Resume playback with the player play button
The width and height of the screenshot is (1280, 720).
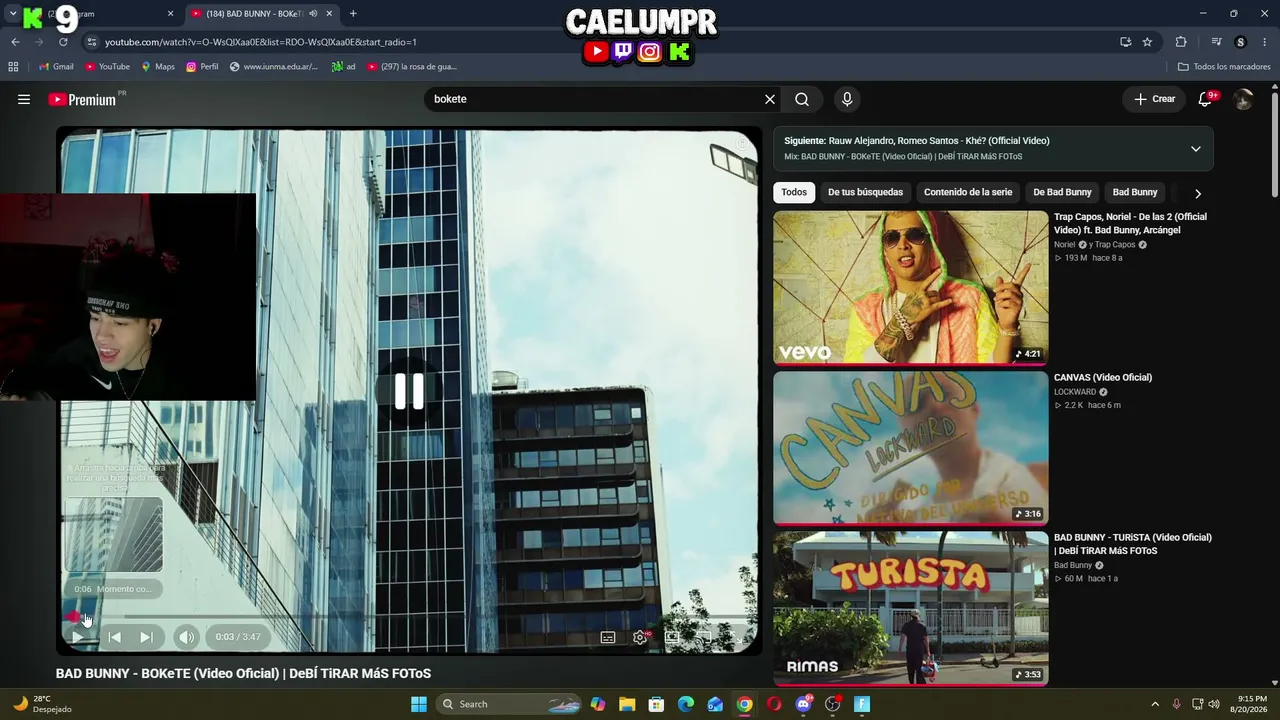[x=77, y=637]
